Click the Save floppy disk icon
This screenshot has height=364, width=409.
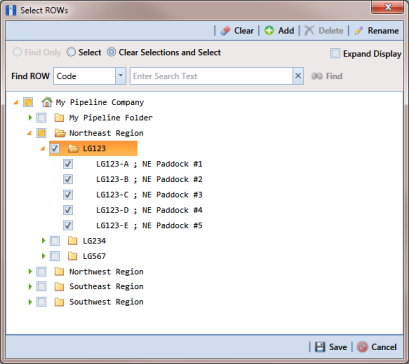pos(320,347)
